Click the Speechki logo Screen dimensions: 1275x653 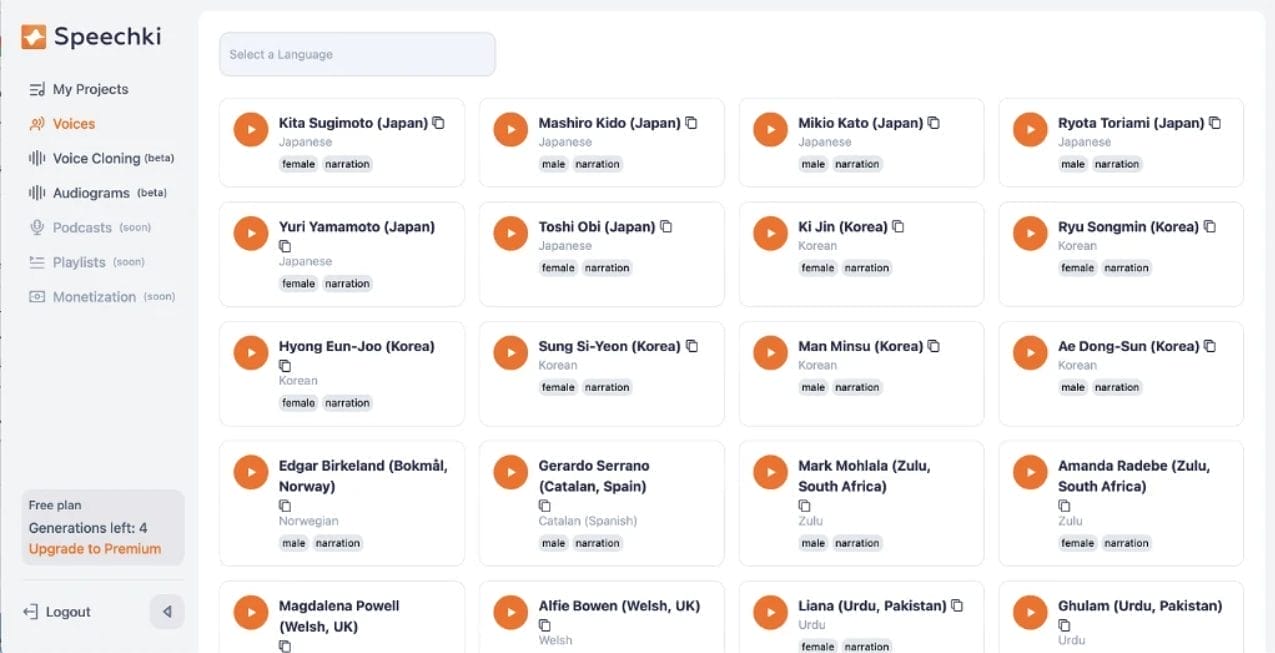[x=92, y=36]
